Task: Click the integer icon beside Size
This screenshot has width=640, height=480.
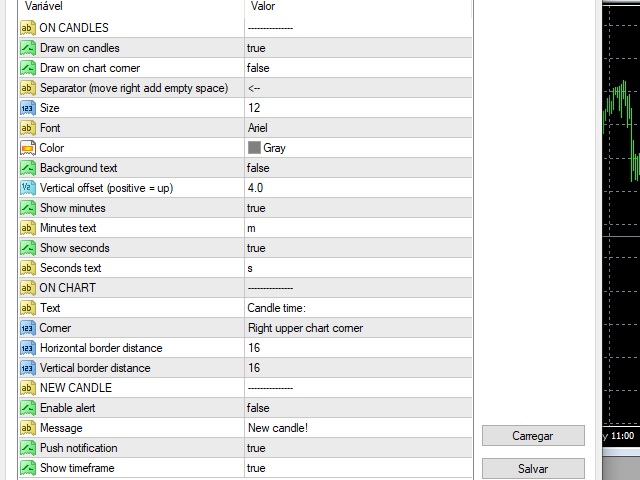Action: (28, 108)
